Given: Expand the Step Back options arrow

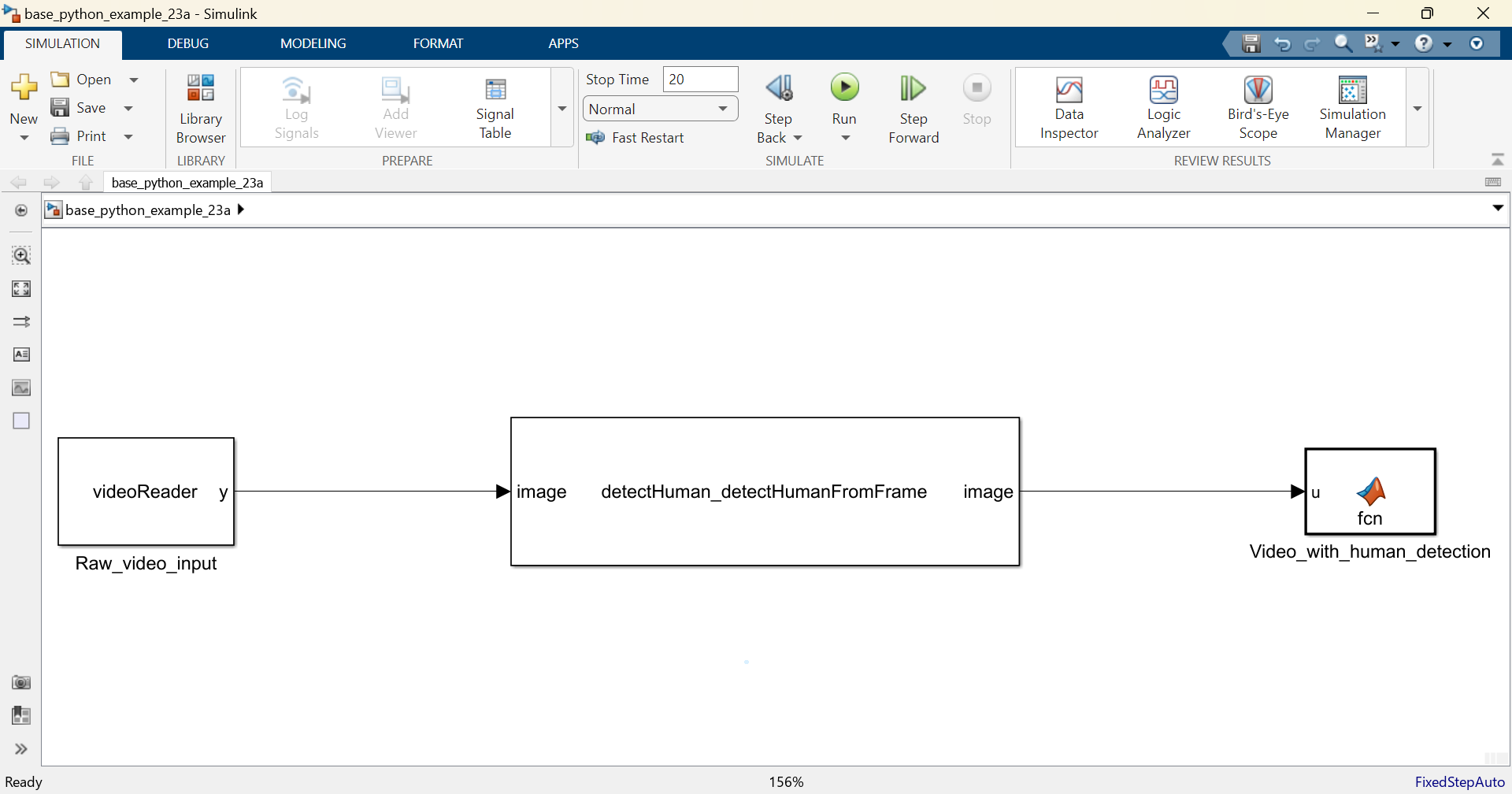Looking at the screenshot, I should (798, 138).
